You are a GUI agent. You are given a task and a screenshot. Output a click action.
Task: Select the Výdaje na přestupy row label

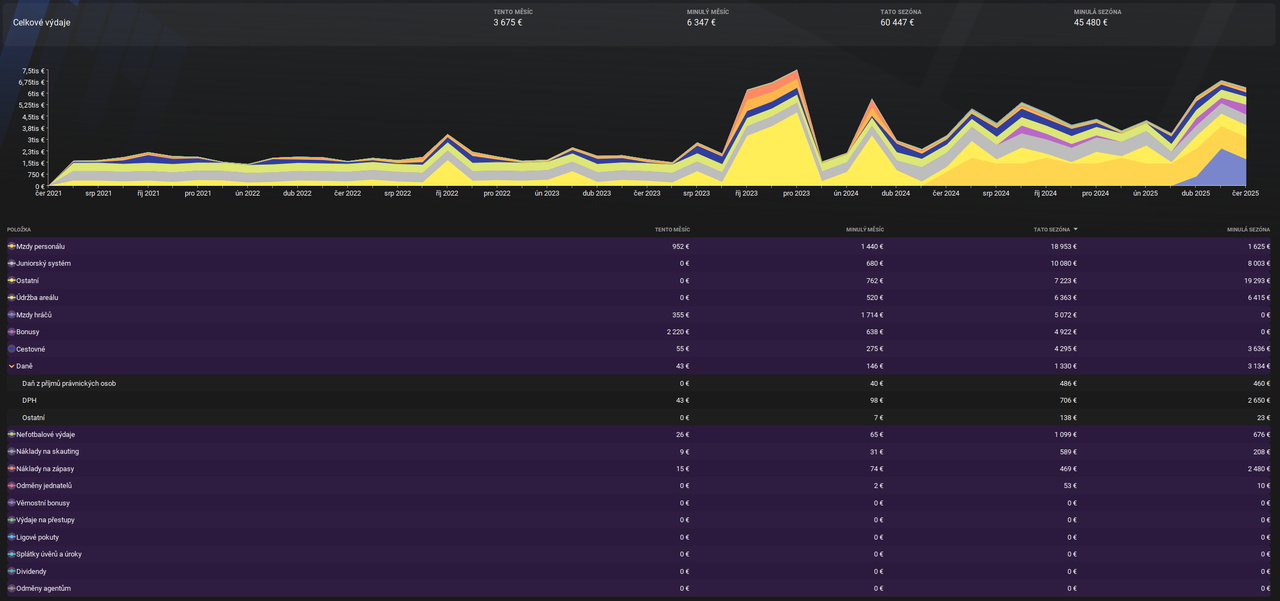[x=45, y=520]
